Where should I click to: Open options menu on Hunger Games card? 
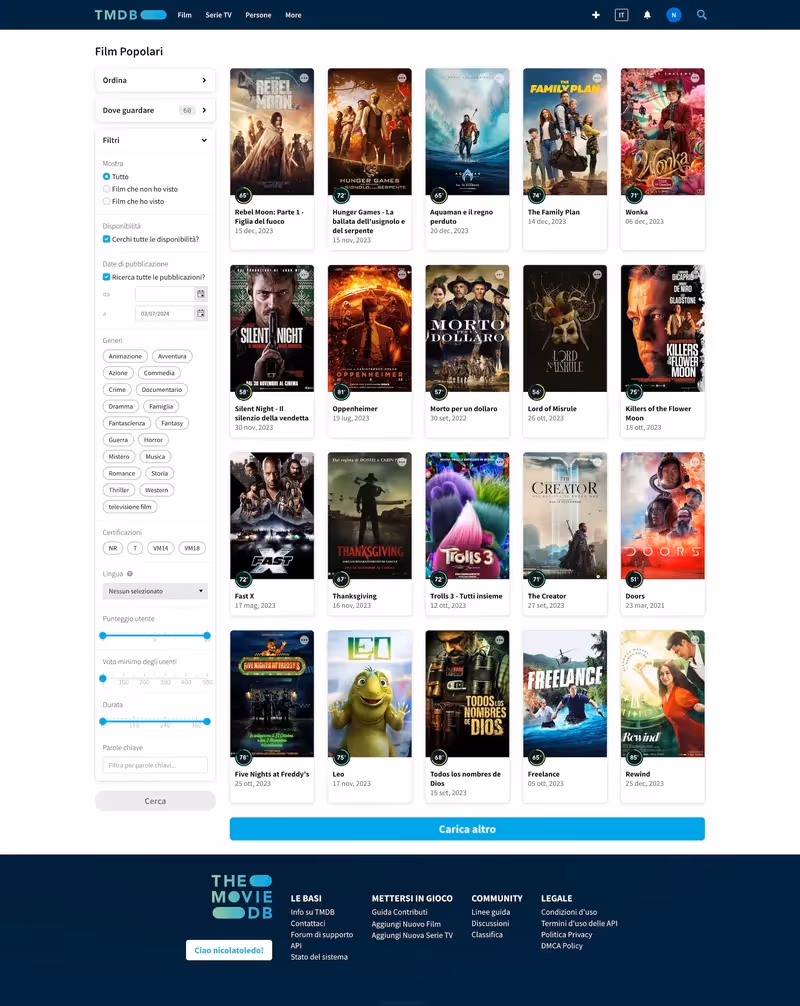402,78
